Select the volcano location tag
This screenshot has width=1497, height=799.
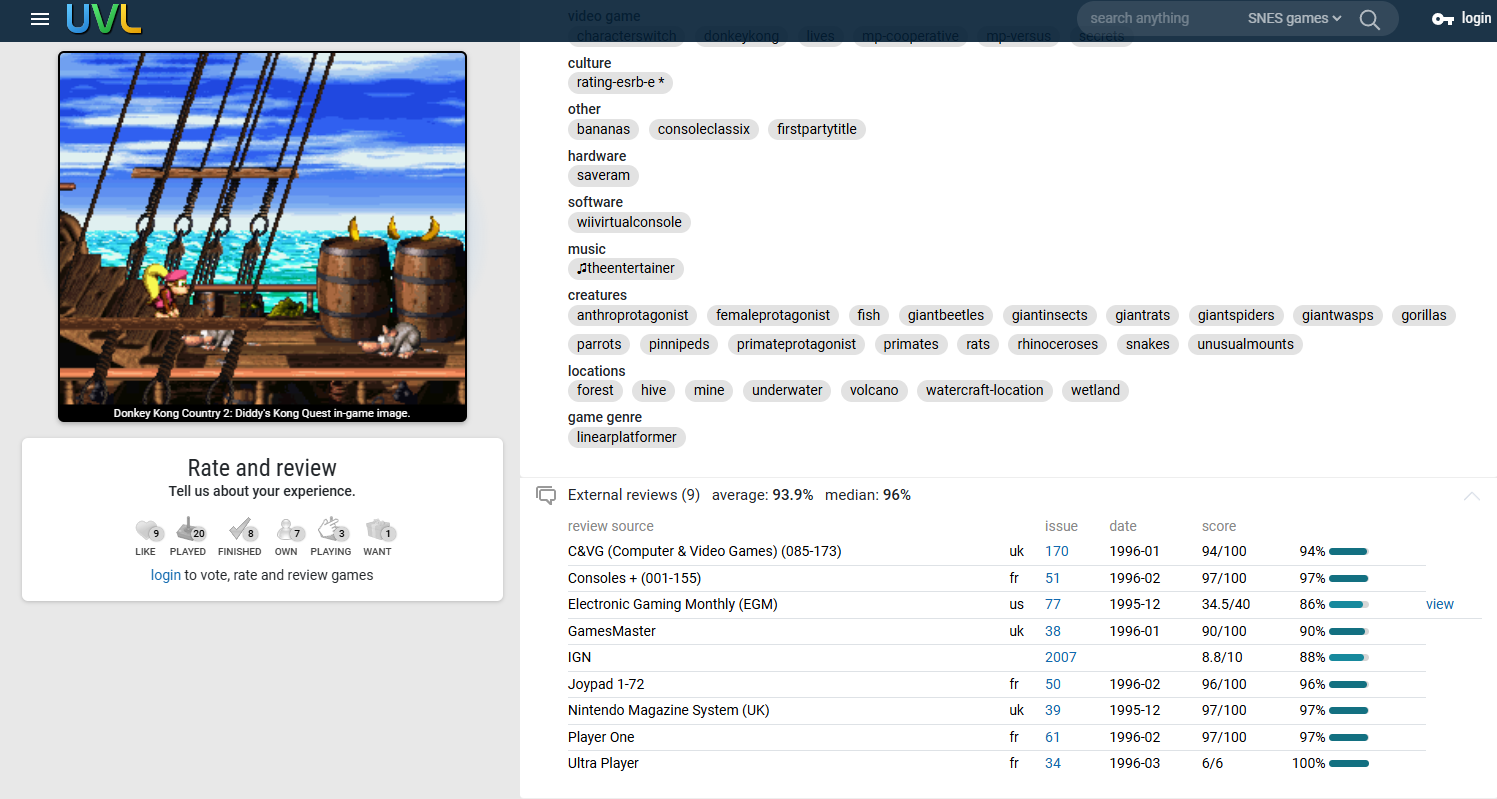(874, 390)
